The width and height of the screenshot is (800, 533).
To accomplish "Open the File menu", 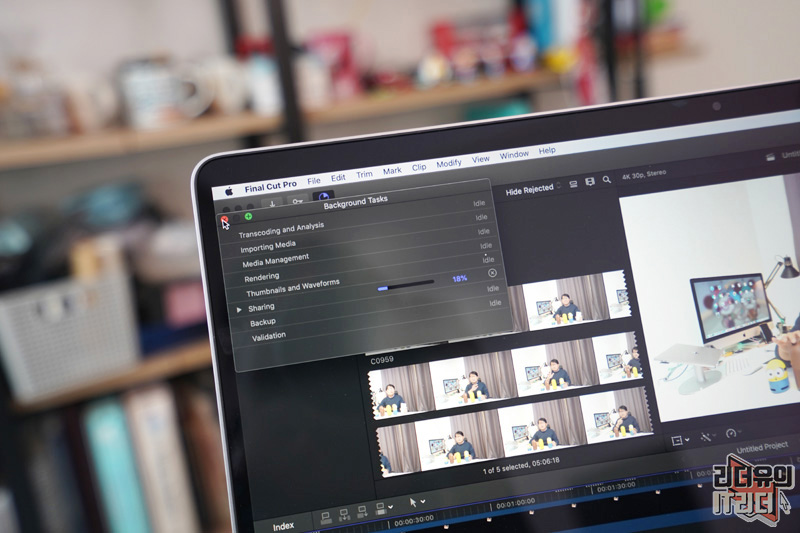I will (x=314, y=181).
